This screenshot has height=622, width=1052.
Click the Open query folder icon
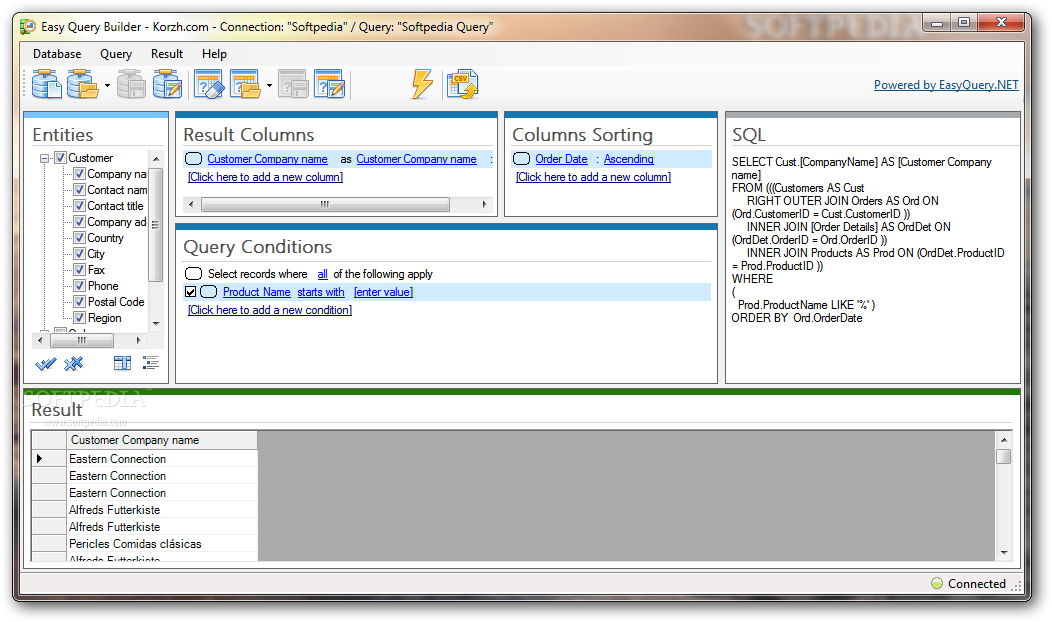pos(245,85)
